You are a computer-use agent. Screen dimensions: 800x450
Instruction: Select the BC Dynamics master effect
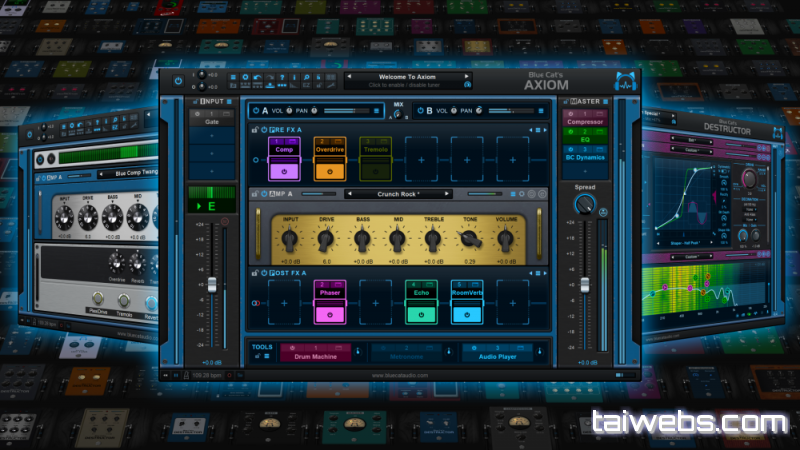click(x=585, y=157)
